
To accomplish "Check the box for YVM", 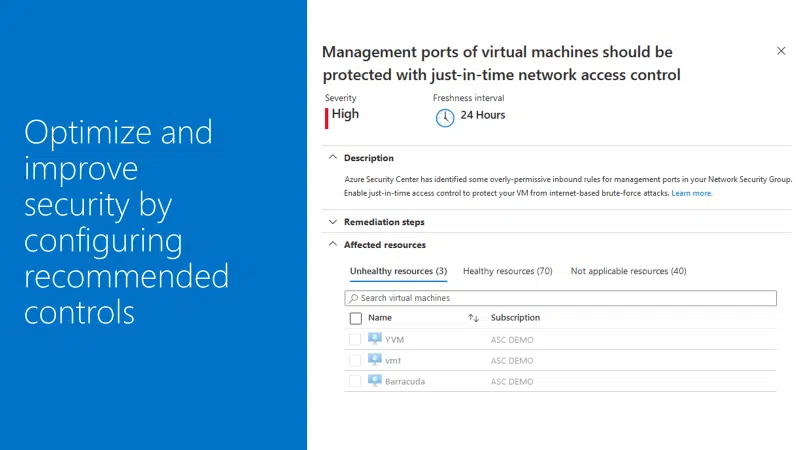I will tap(355, 339).
